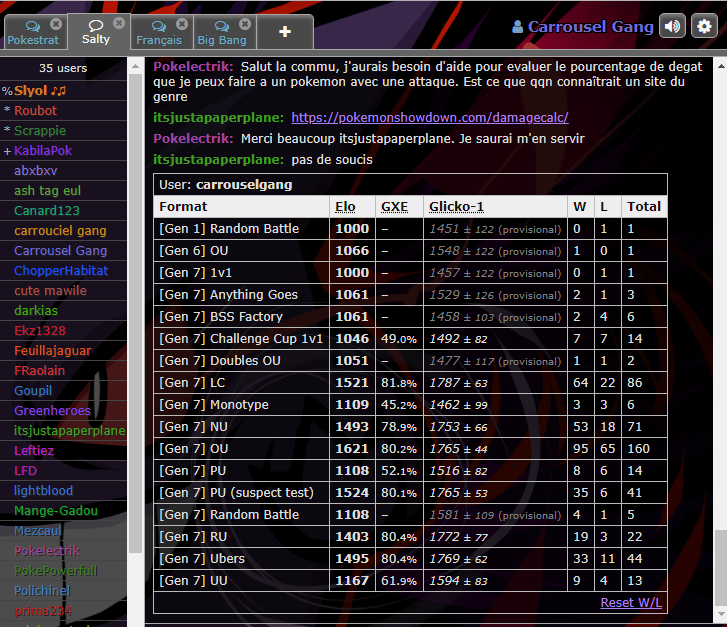The width and height of the screenshot is (727, 627).
Task: Click the Carrousel Gang username at top
Action: pyautogui.click(x=583, y=27)
